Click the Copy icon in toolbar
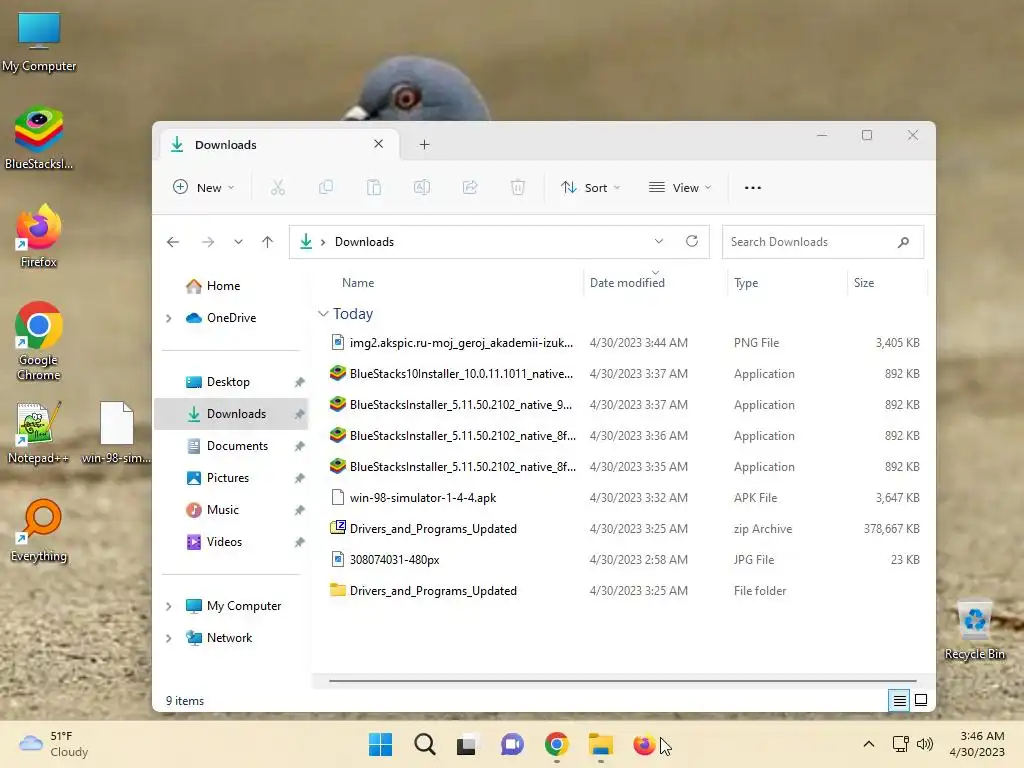Viewport: 1024px width, 768px height. pos(325,188)
